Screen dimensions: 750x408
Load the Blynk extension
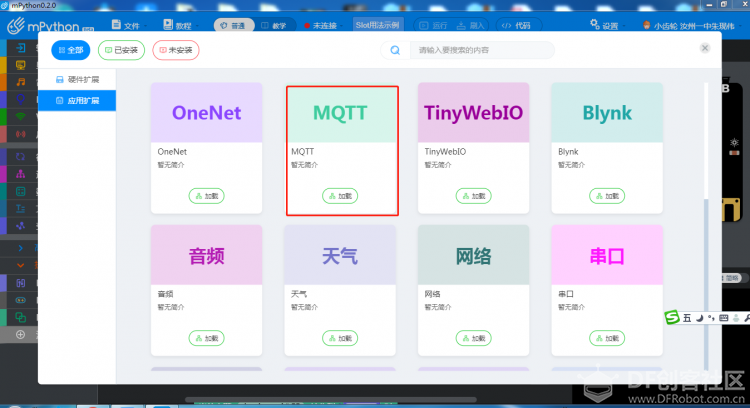(607, 196)
